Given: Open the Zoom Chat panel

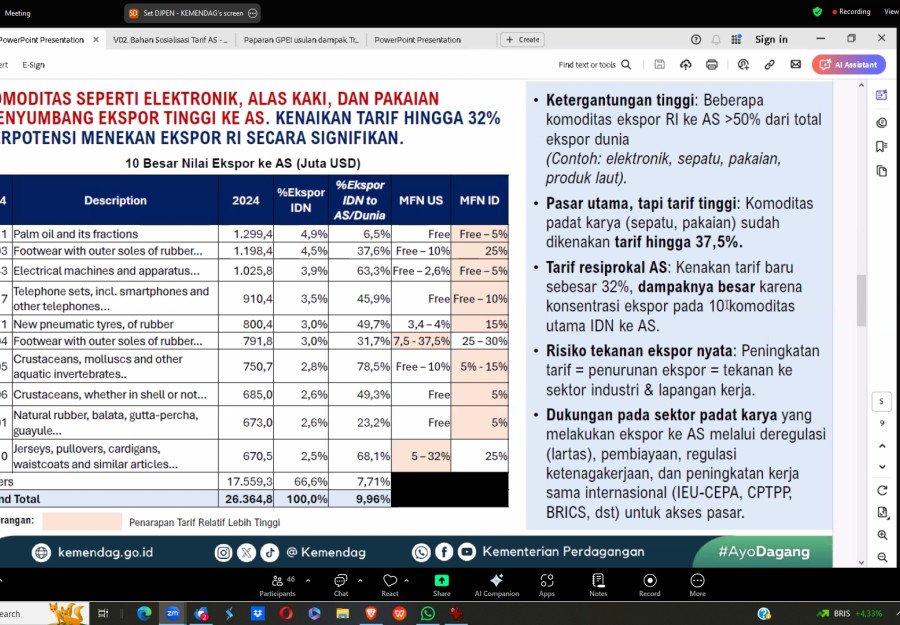Looking at the screenshot, I should click(x=341, y=585).
